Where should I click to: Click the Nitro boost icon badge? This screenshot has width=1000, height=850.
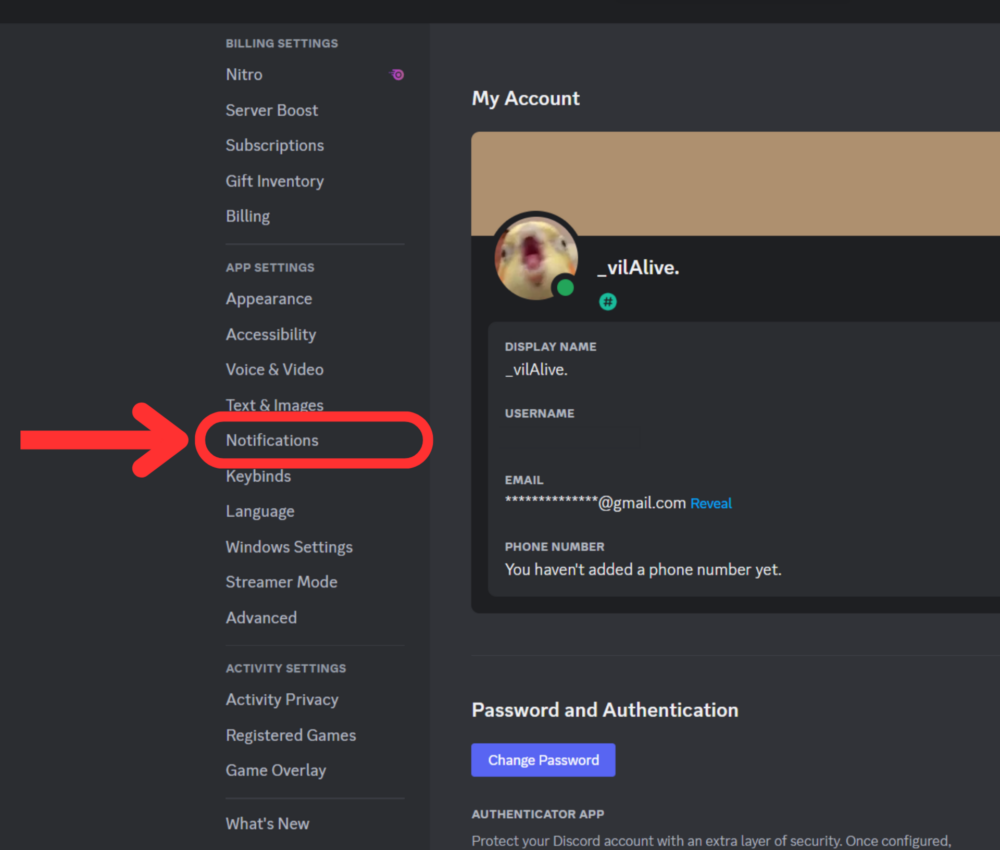[397, 74]
